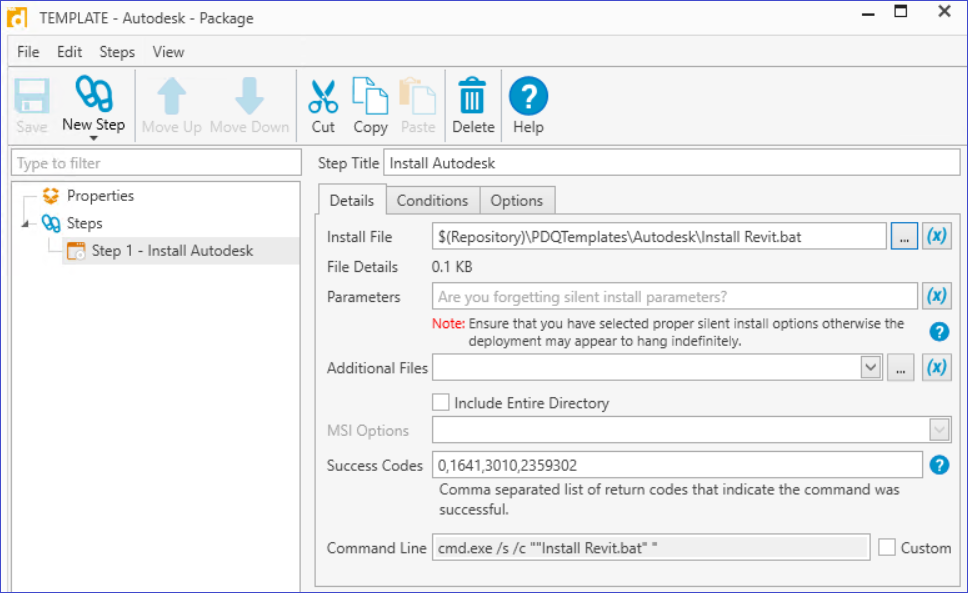Click the Command Line text field
The width and height of the screenshot is (968, 593).
pyautogui.click(x=651, y=547)
